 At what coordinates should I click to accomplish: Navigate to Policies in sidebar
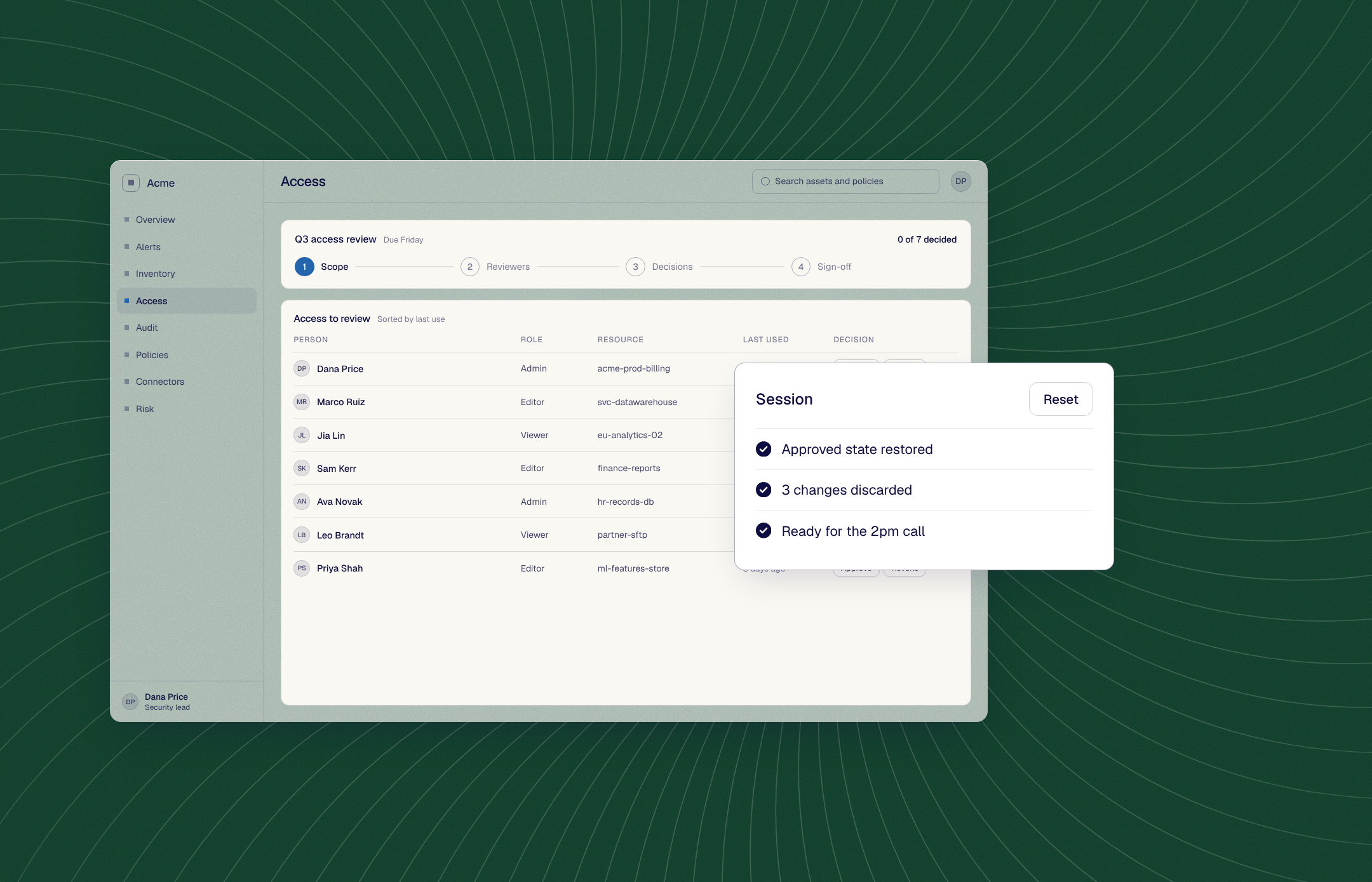point(186,355)
